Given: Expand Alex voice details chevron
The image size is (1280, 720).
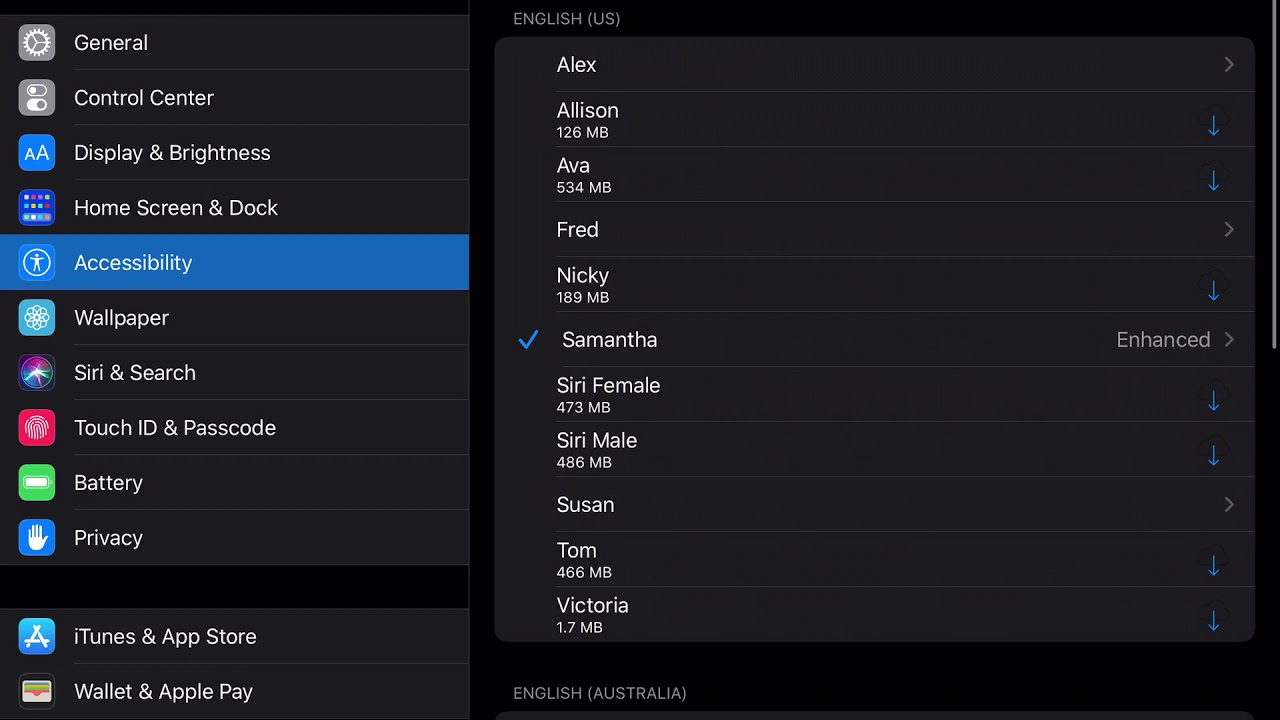Looking at the screenshot, I should 1229,65.
